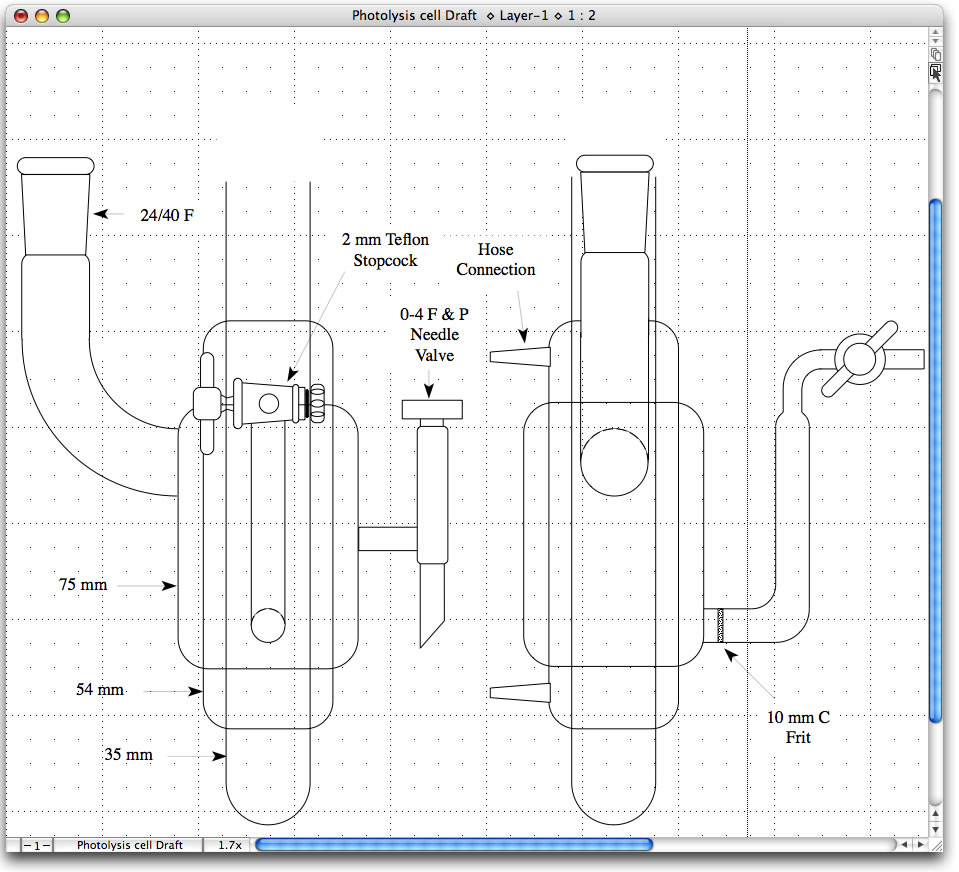
Task: Click the yellow minimize window button
Action: (42, 15)
